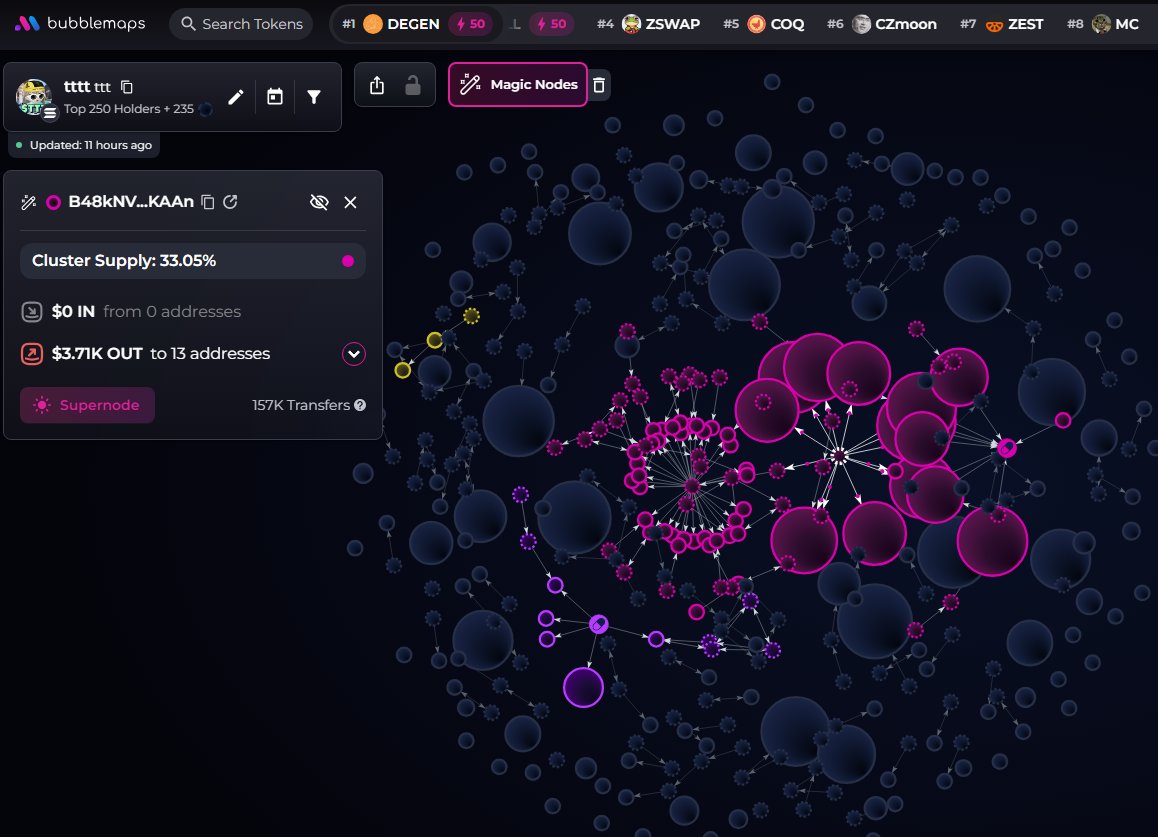Click the $3.71K OUT outflow icon

click(32, 354)
